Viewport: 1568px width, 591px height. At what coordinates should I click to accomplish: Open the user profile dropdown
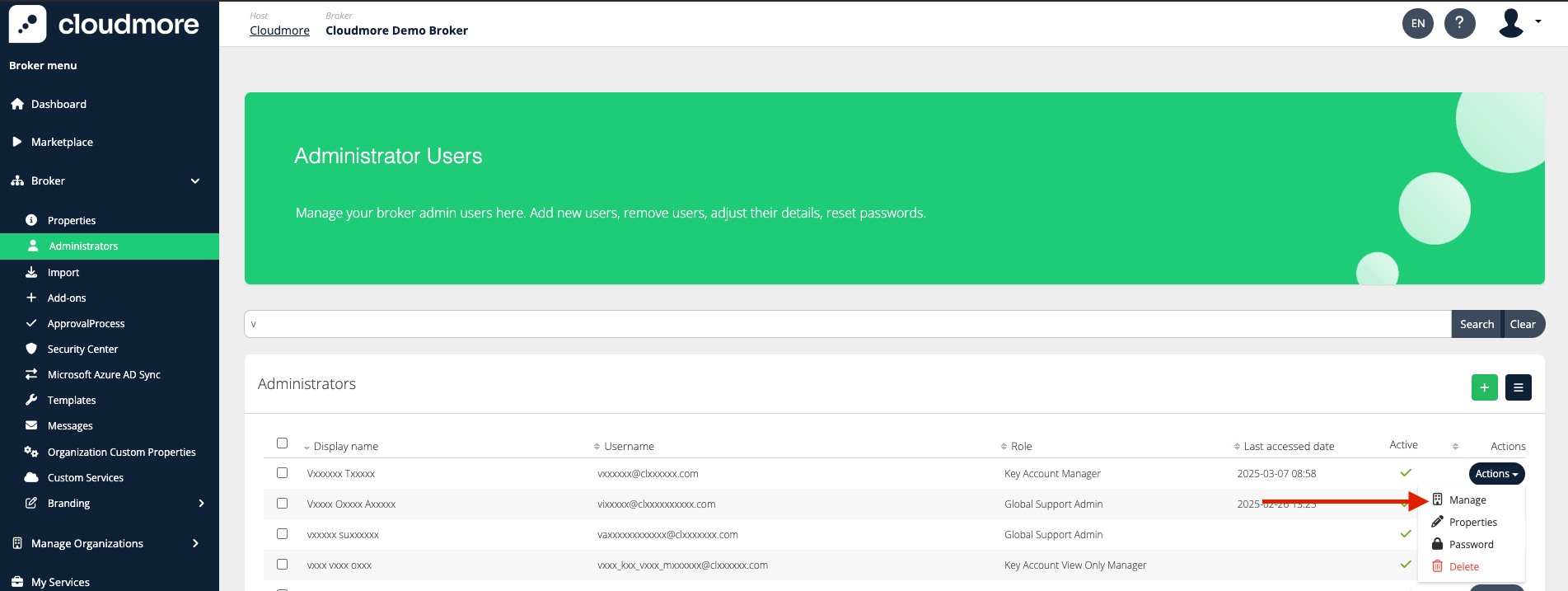[x=1519, y=23]
